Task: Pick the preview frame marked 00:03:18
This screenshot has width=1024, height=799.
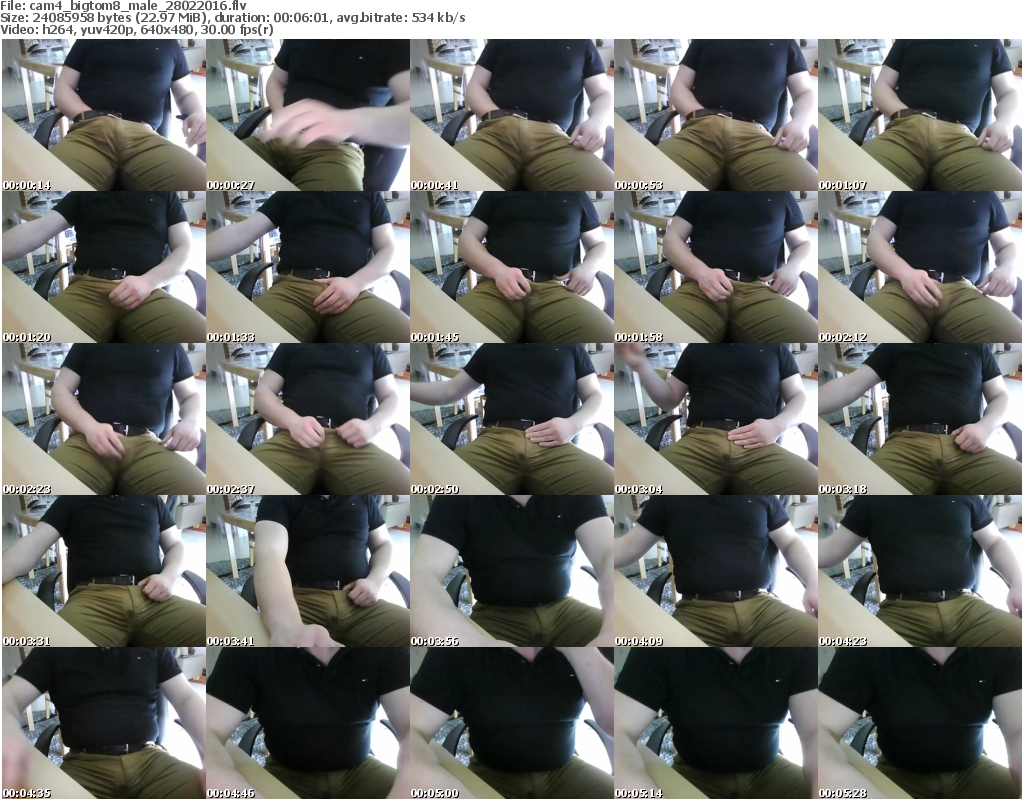Action: tap(920, 419)
